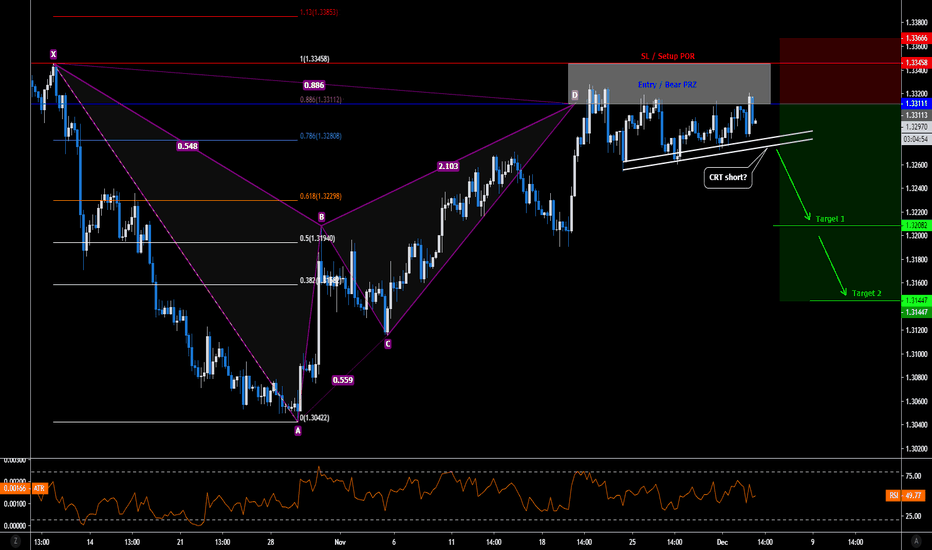
Task: Select the purple C point marker
Action: pyautogui.click(x=388, y=343)
